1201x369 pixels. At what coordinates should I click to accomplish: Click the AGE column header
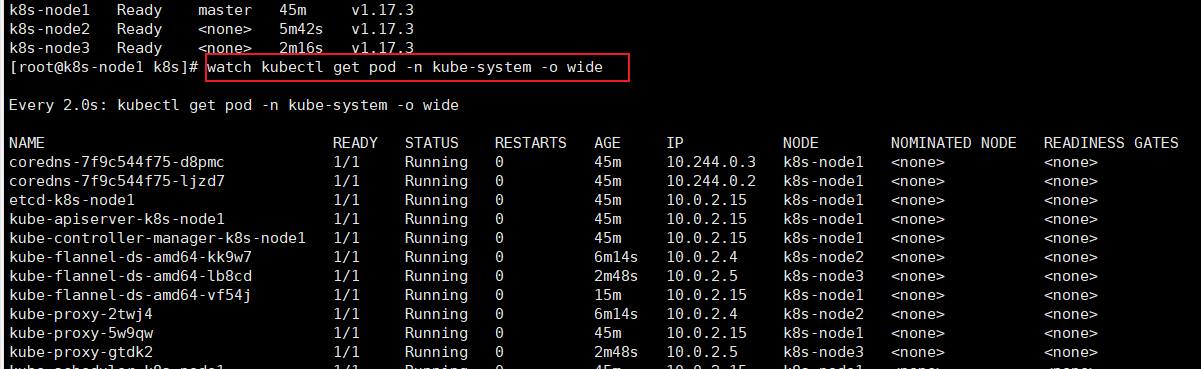pos(607,143)
